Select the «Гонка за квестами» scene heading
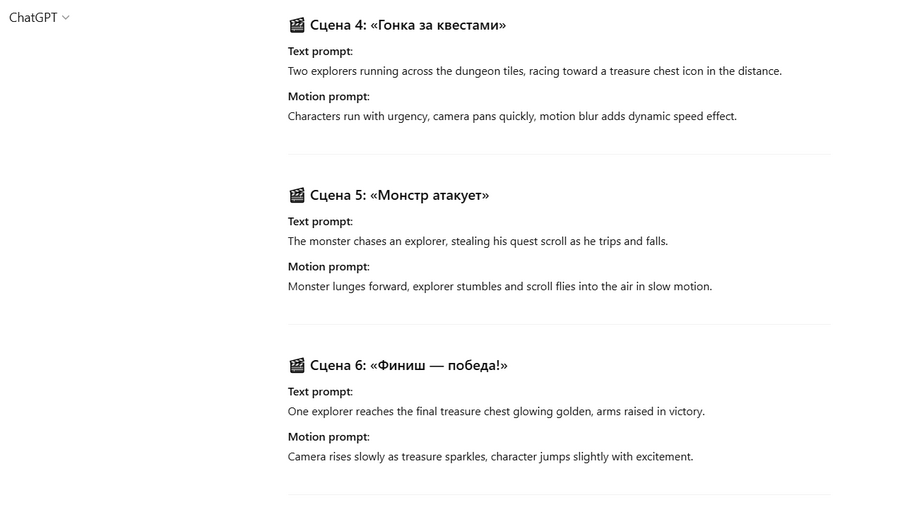The height and width of the screenshot is (519, 900). click(408, 25)
